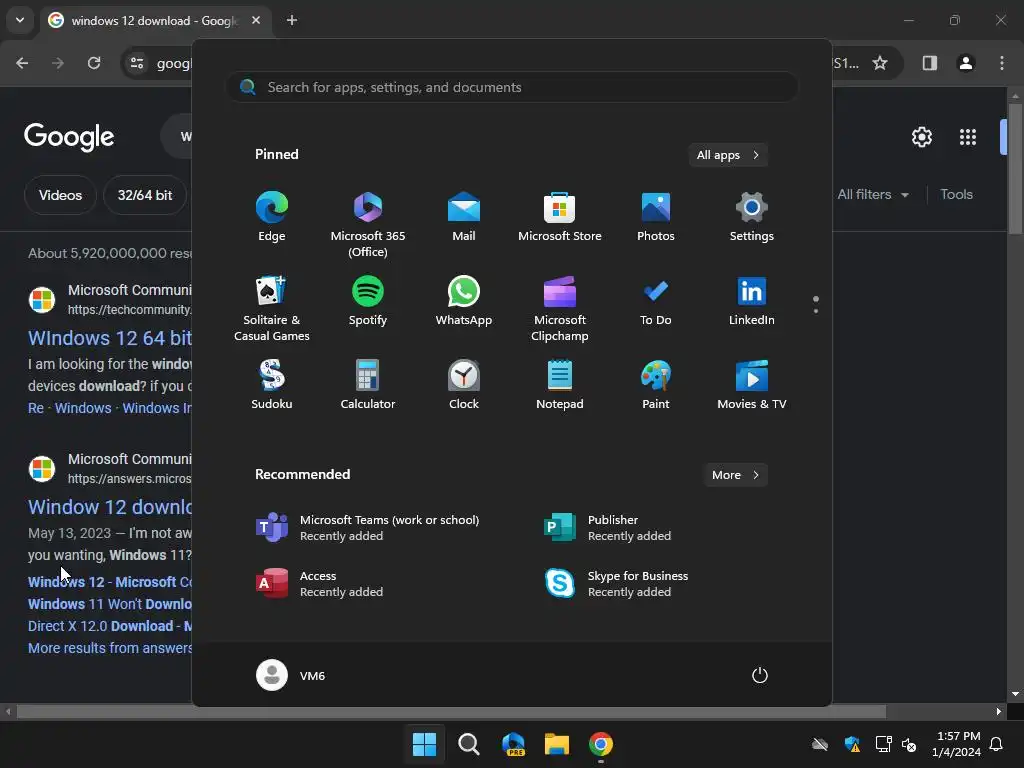Select the windows 12 download tab

[x=155, y=20]
